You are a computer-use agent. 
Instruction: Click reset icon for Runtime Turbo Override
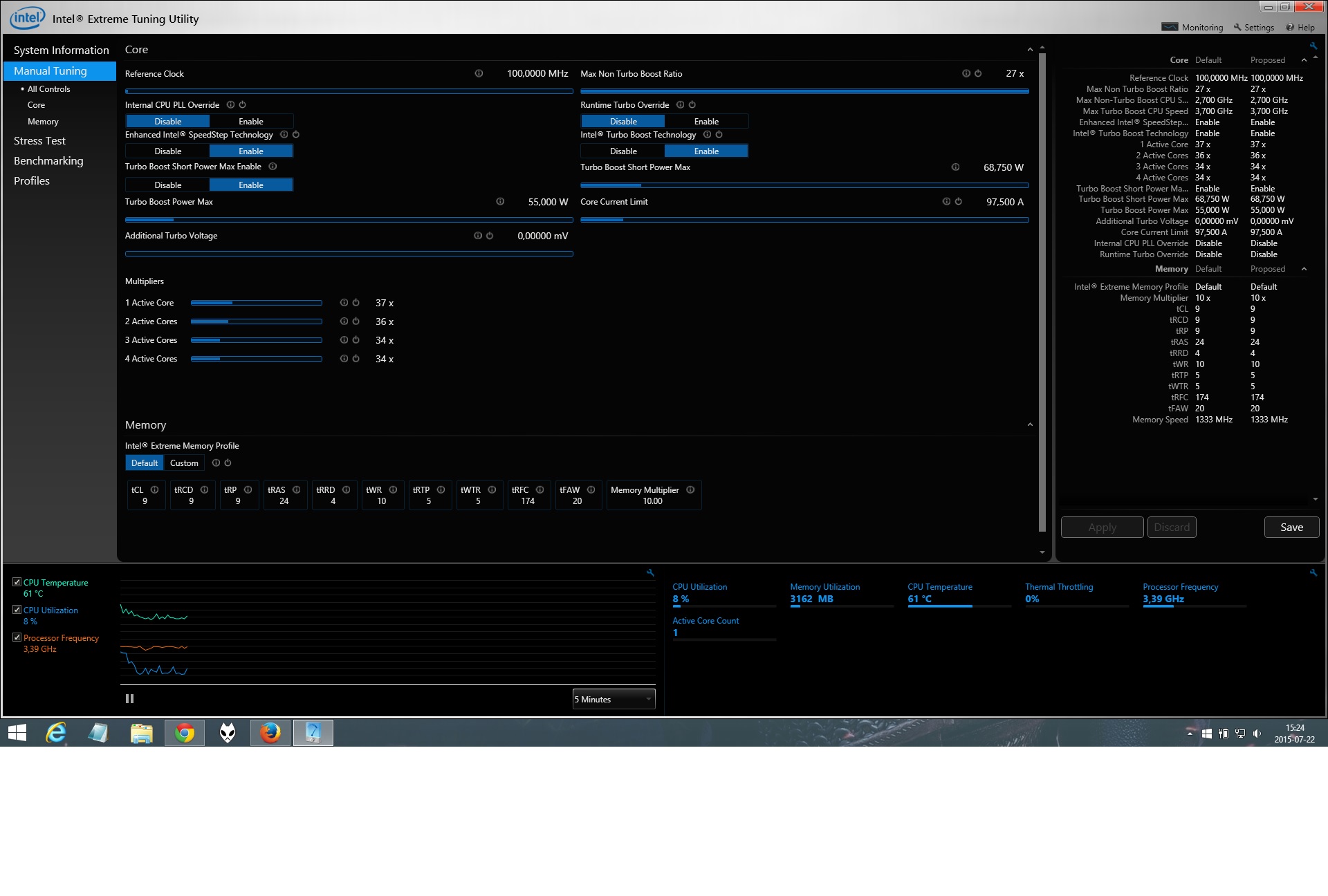click(692, 105)
